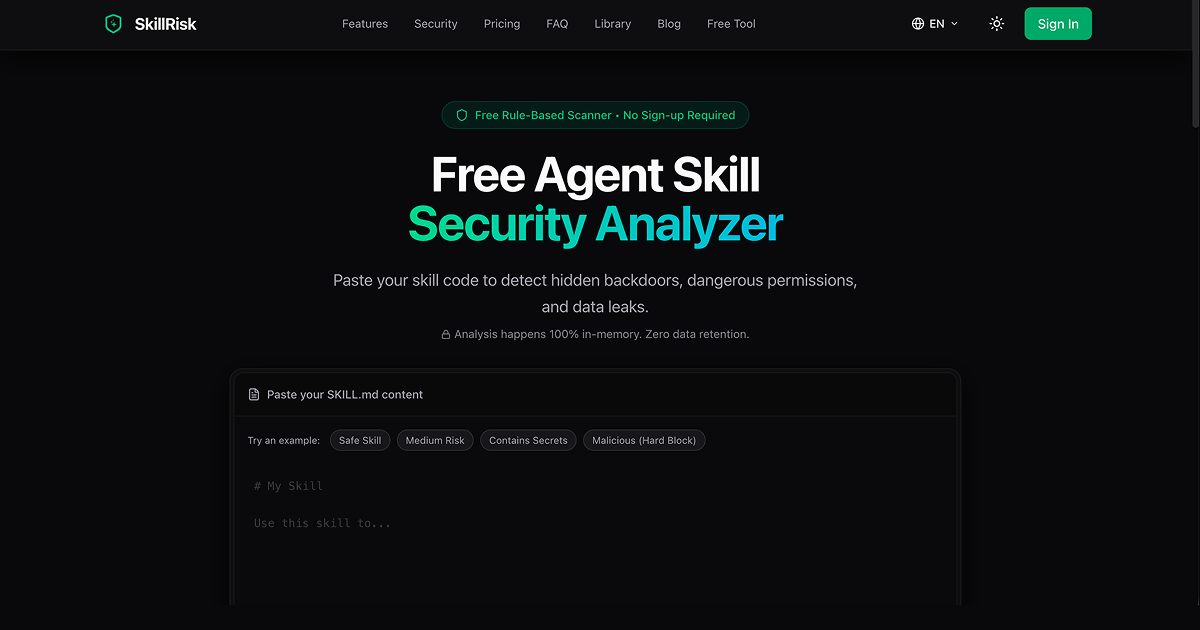
Task: Click the Sign In button
Action: click(1058, 23)
